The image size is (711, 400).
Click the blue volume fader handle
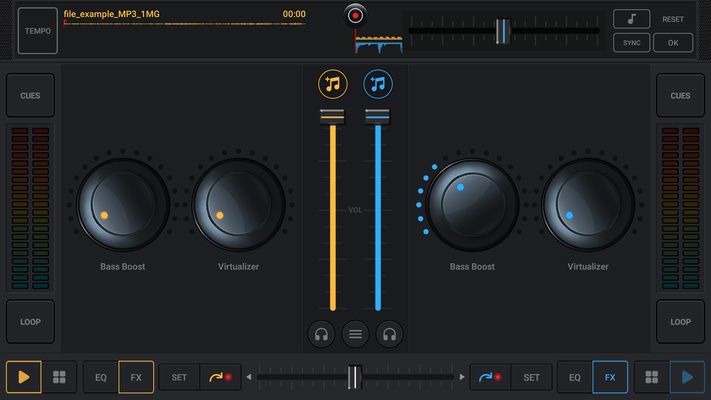[x=378, y=116]
